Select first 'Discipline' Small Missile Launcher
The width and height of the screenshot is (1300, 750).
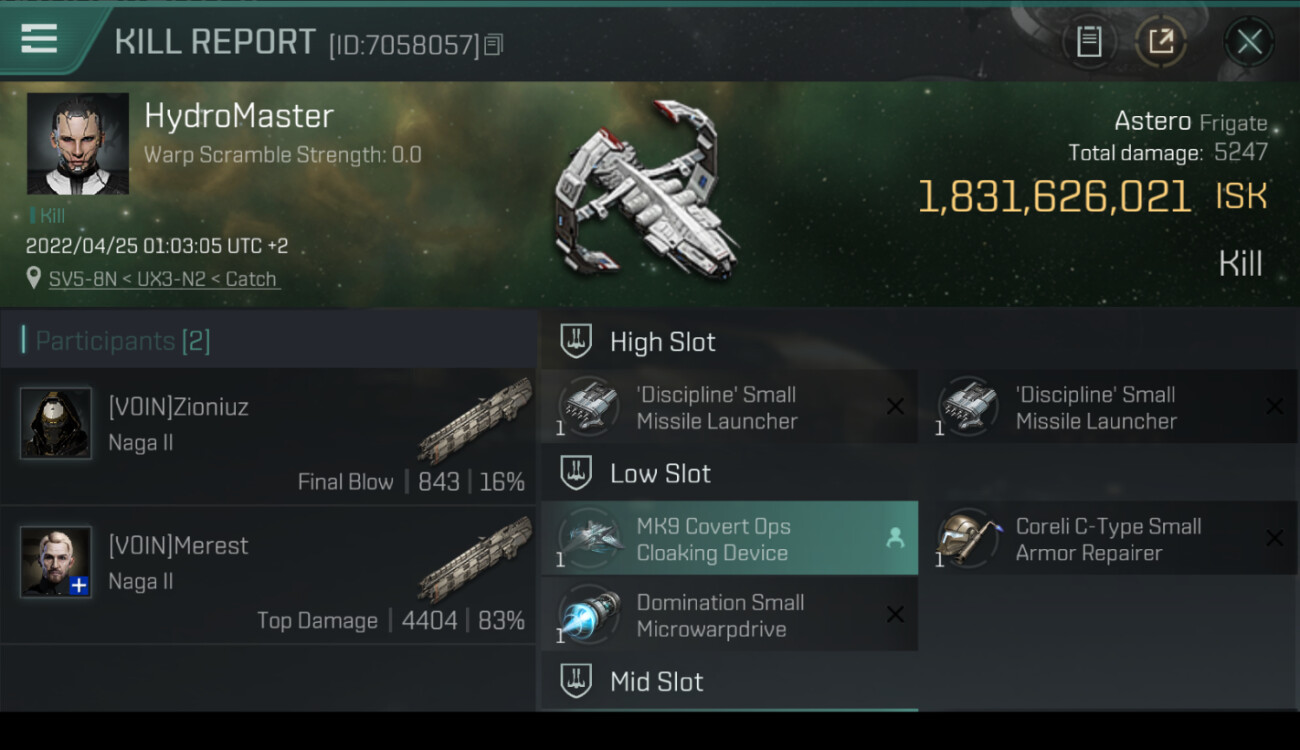[x=729, y=407]
